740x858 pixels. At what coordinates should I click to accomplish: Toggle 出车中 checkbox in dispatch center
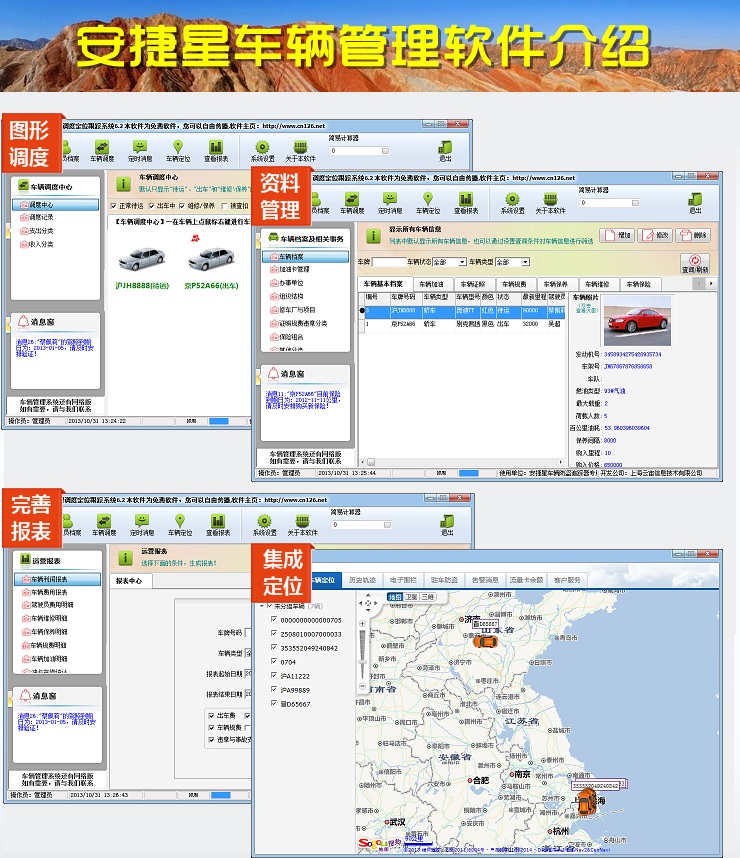(152, 206)
